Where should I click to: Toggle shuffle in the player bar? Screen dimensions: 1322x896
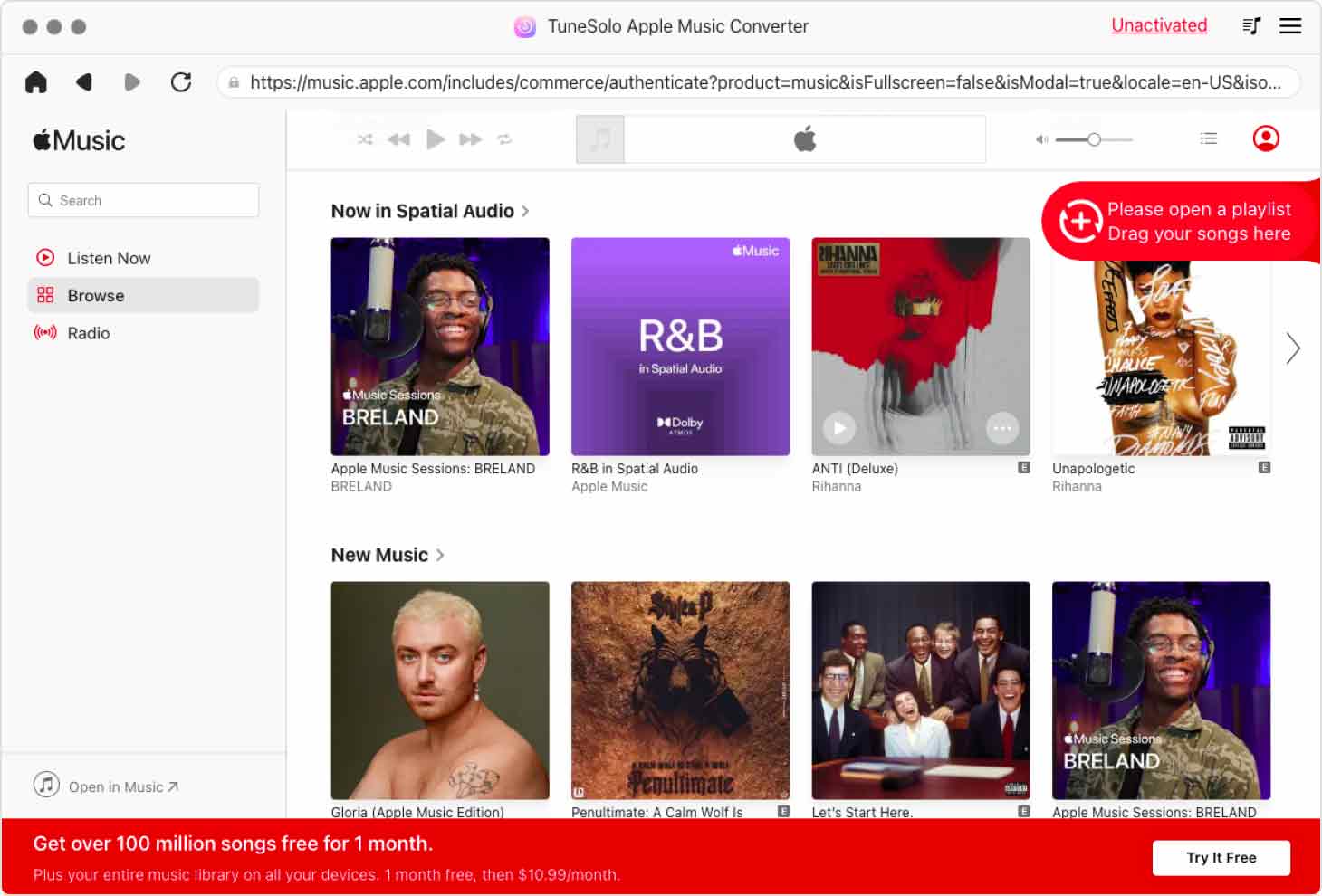[x=365, y=139]
